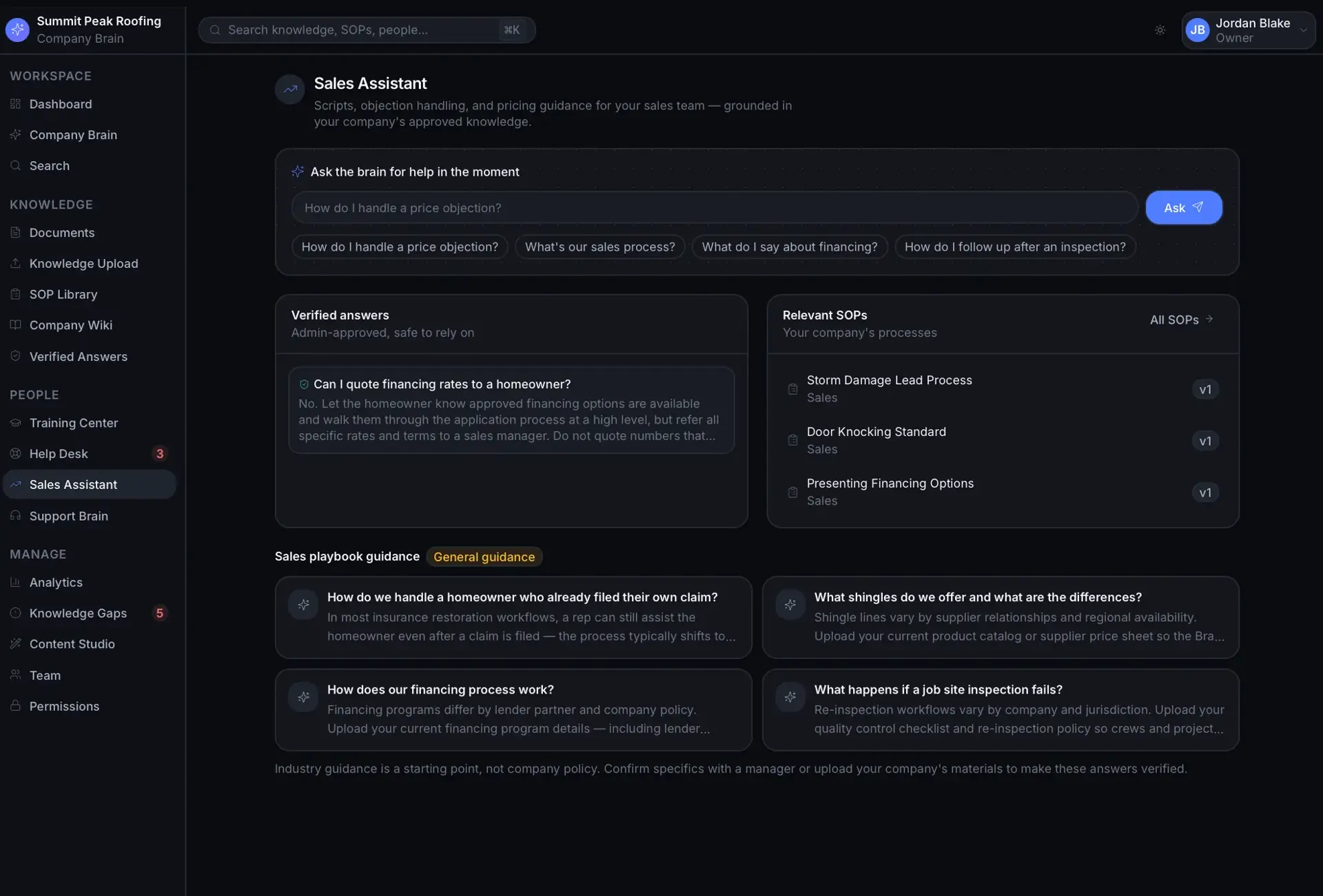The image size is (1323, 896).
Task: Click the Knowledge Upload arrow icon
Action: point(15,264)
